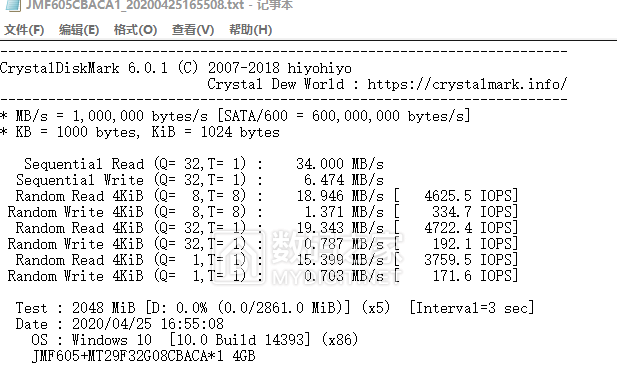Click the file name in the title bar
This screenshot has width=617, height=379.
coord(135,5)
